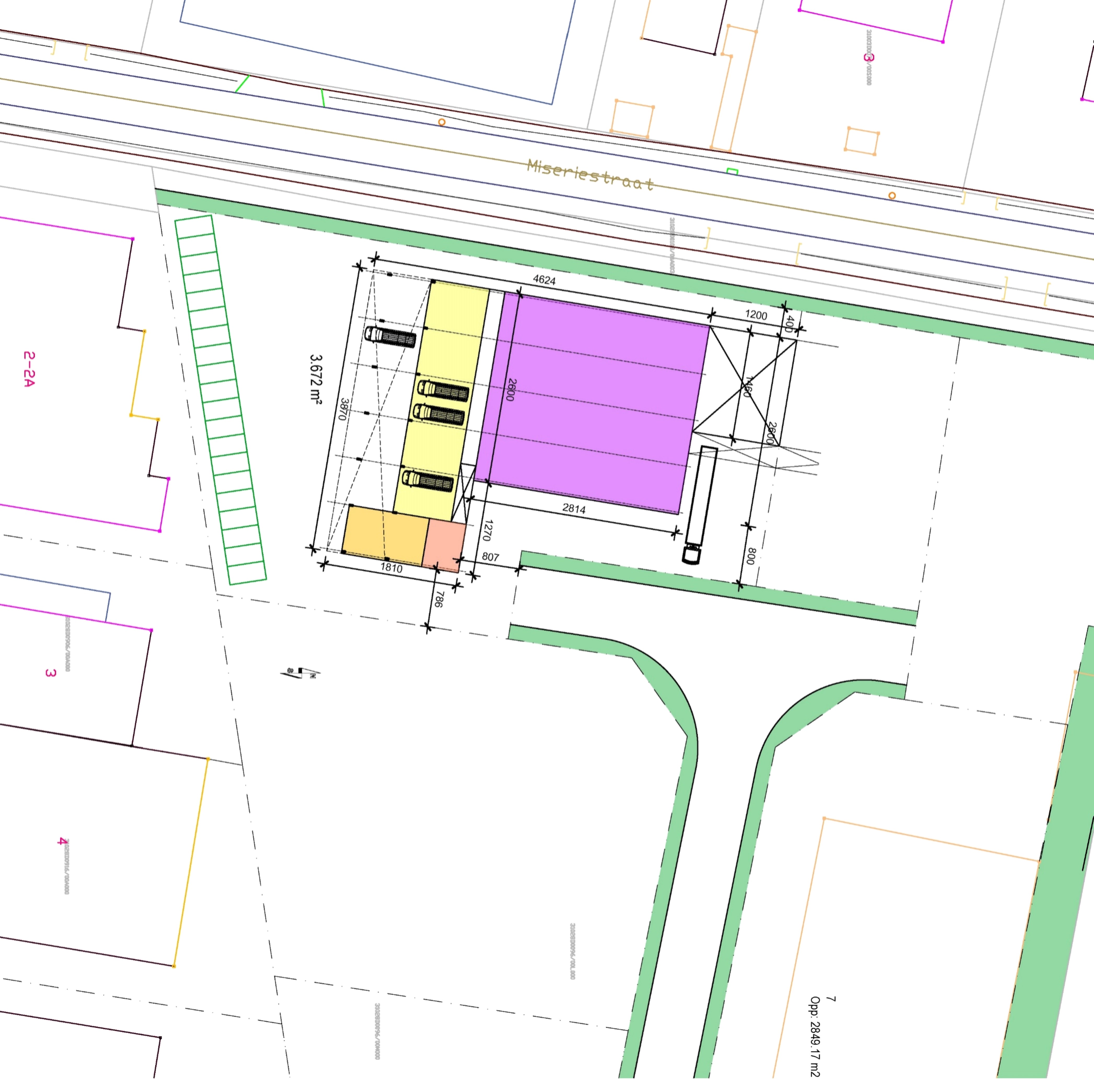Click the topmost truck left of yellow zone
The image size is (1094, 1092).
point(390,337)
